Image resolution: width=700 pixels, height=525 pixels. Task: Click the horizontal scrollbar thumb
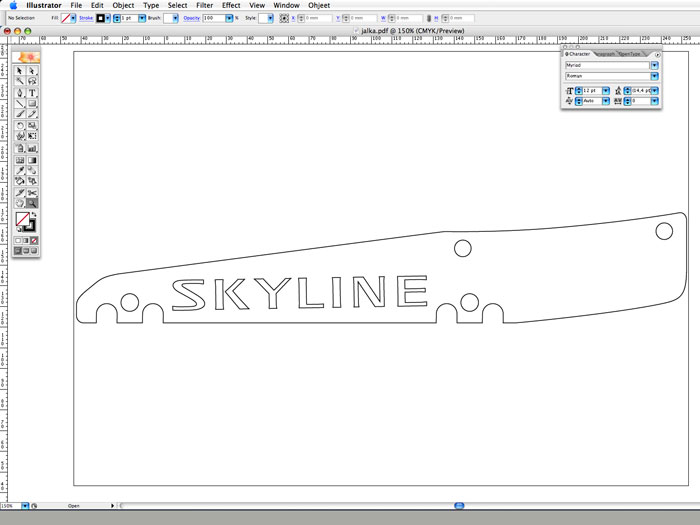click(x=459, y=505)
